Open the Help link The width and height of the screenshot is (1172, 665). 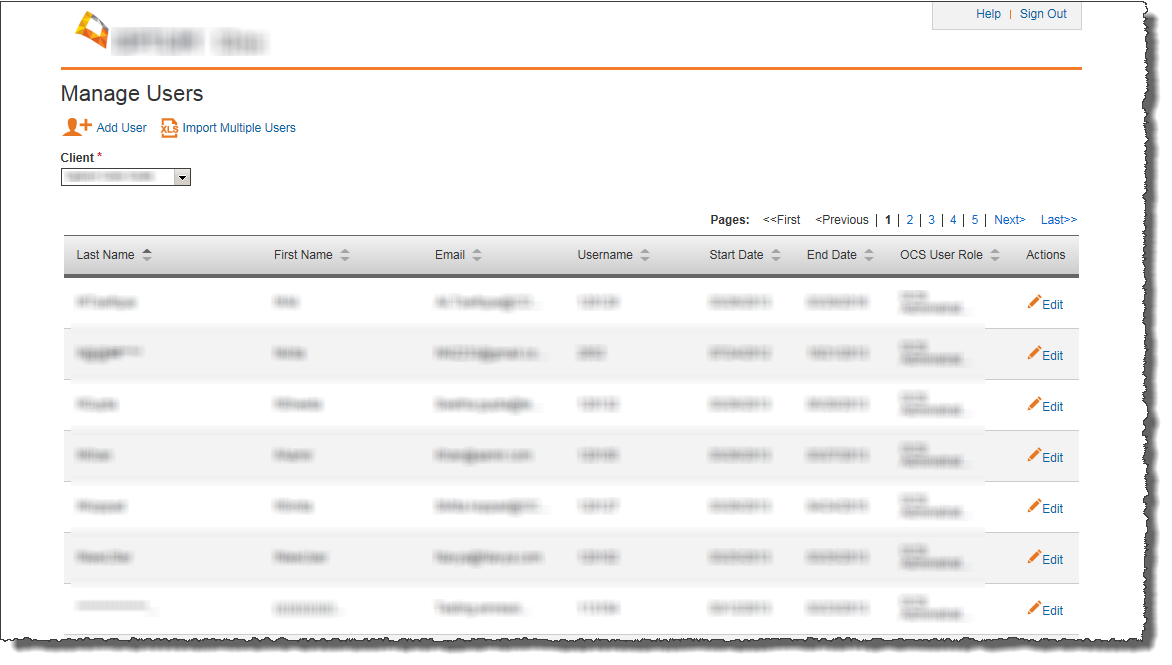pos(988,14)
